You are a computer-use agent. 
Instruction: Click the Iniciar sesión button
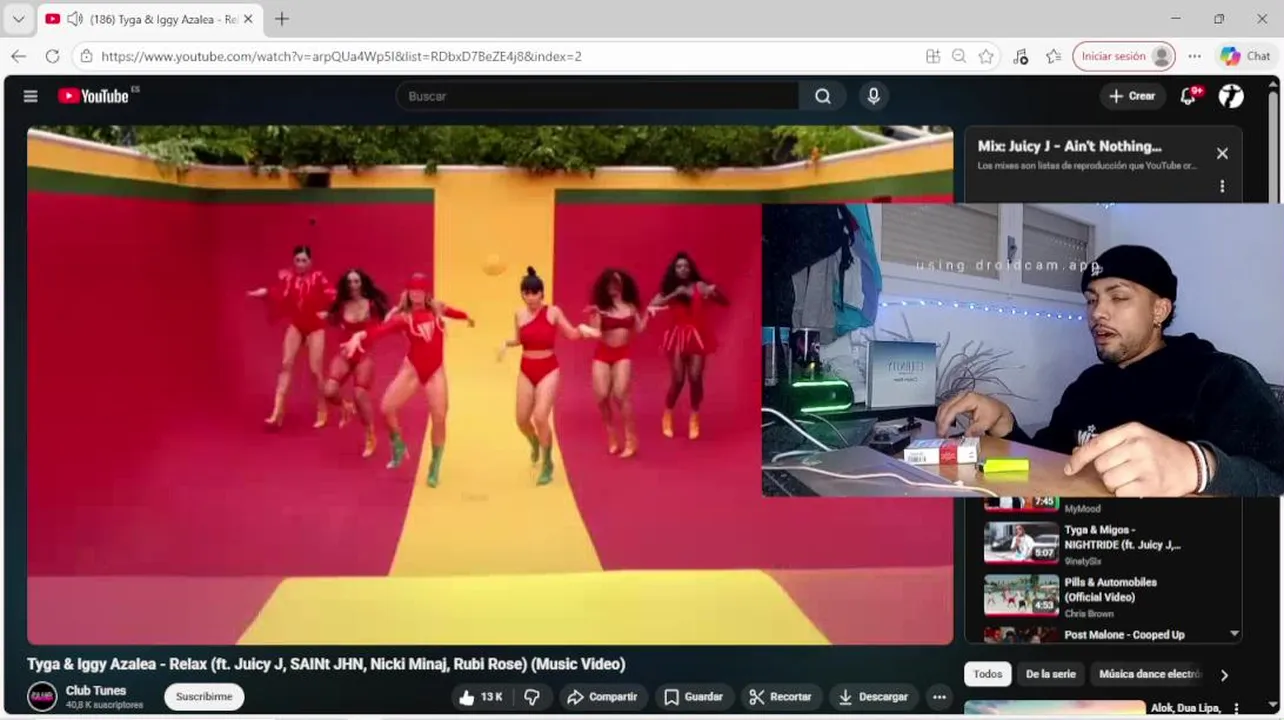click(1123, 56)
